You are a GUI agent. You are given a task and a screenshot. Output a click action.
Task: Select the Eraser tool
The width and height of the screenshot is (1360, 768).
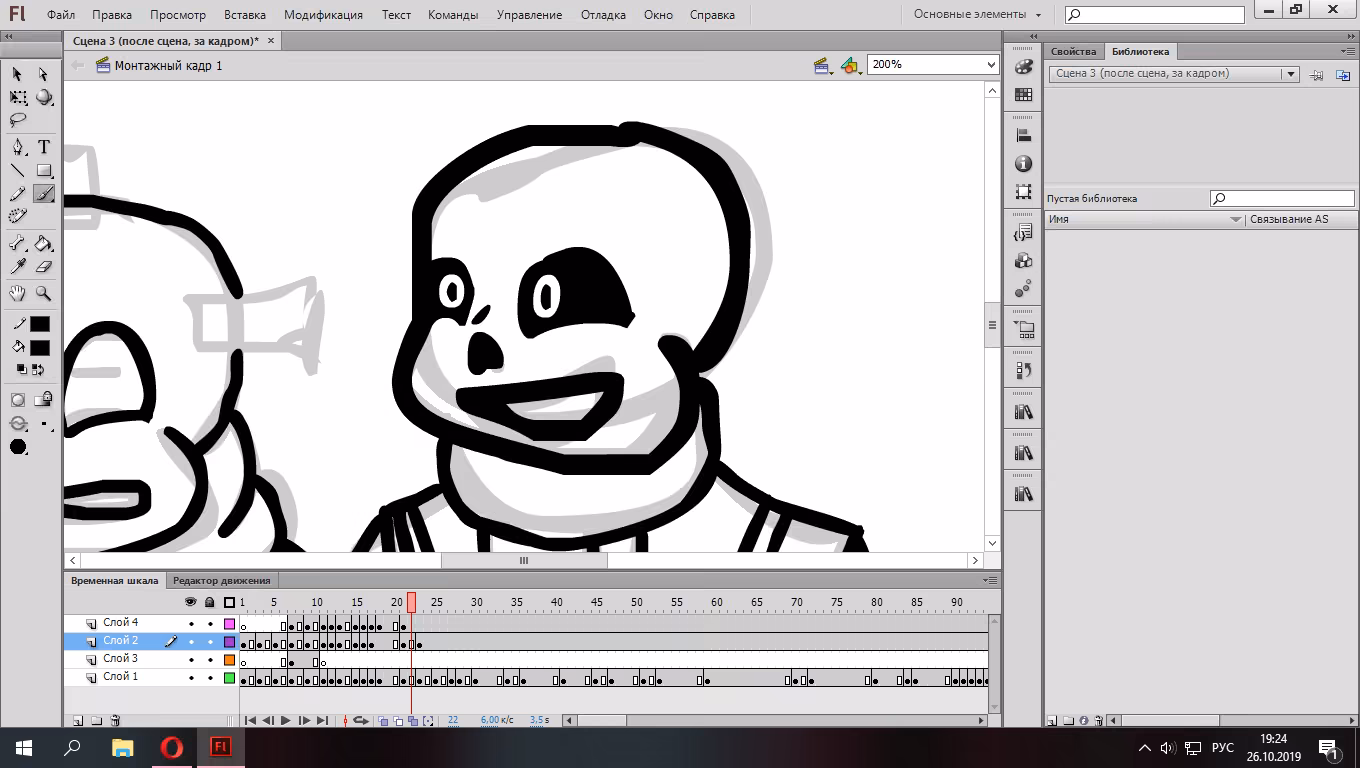(x=43, y=267)
